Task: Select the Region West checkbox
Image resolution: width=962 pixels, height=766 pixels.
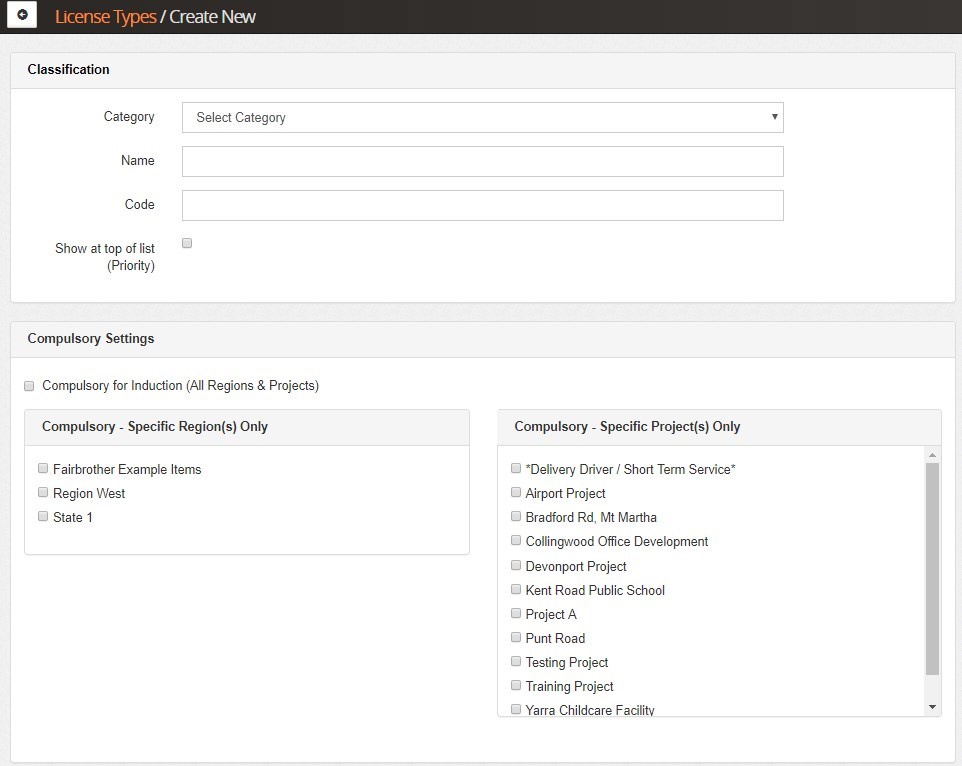Action: click(x=43, y=492)
